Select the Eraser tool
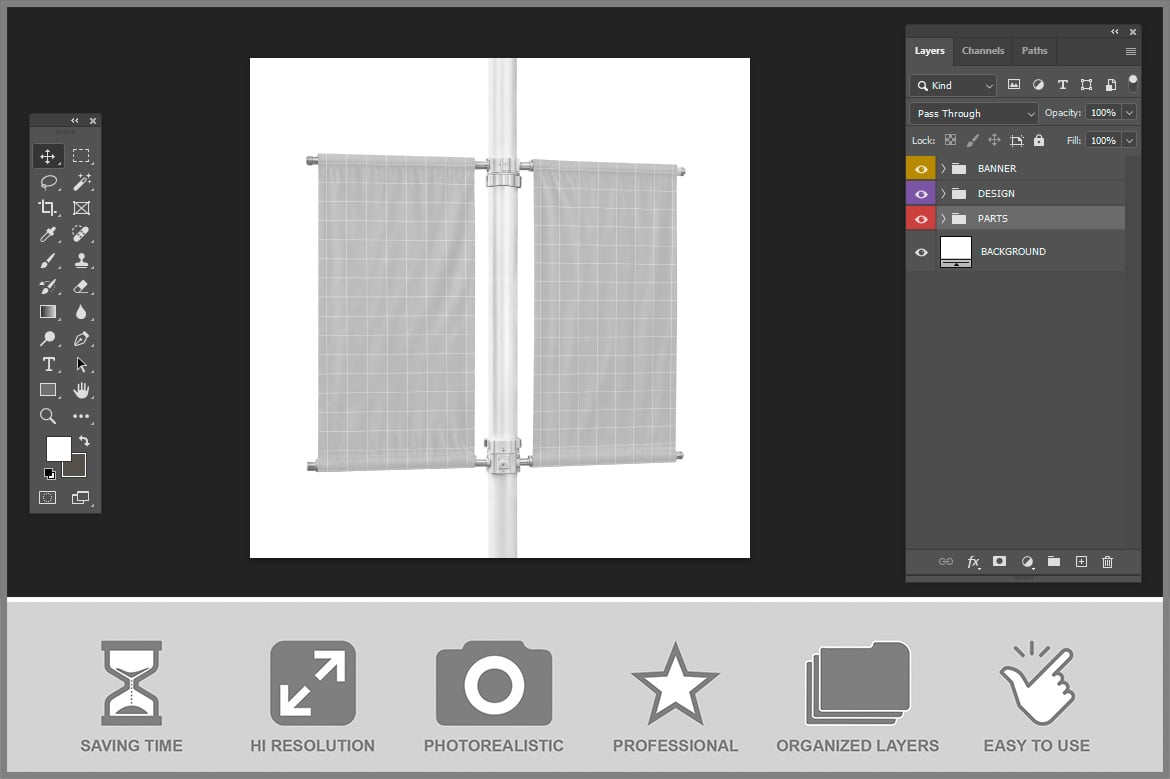The height and width of the screenshot is (779, 1170). coord(81,287)
